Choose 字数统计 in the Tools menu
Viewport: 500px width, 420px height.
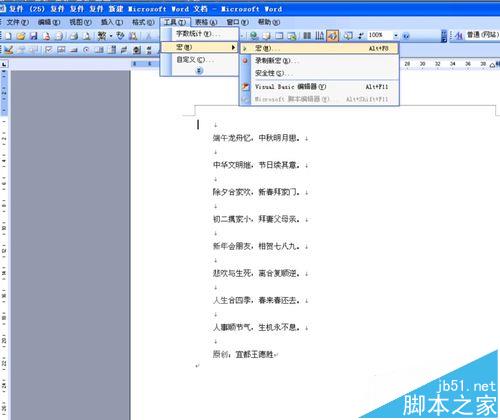tap(199, 34)
